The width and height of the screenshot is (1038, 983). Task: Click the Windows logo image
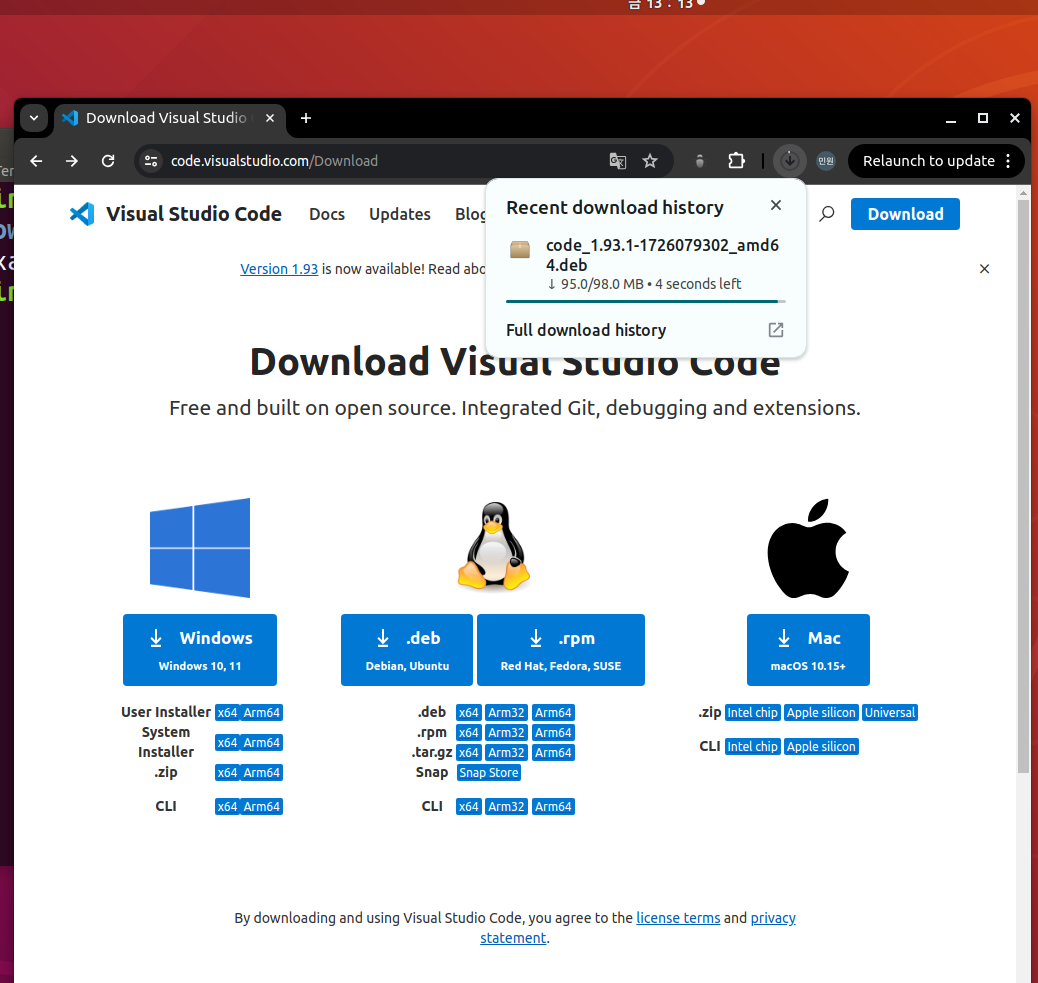tap(200, 547)
